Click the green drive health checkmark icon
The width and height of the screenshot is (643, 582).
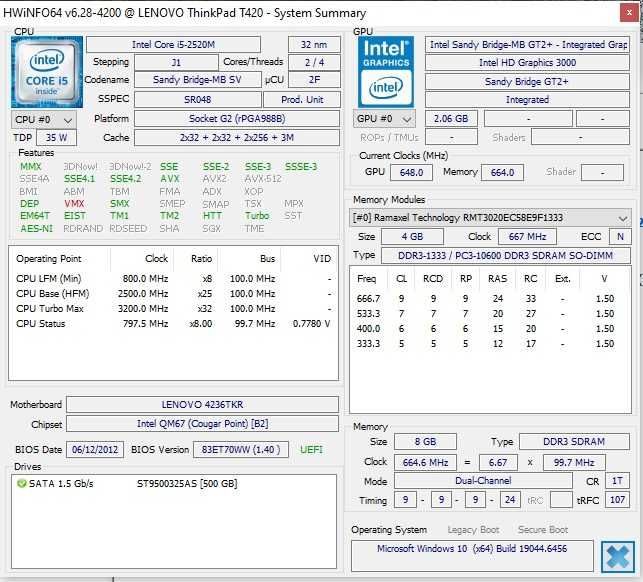[21, 484]
